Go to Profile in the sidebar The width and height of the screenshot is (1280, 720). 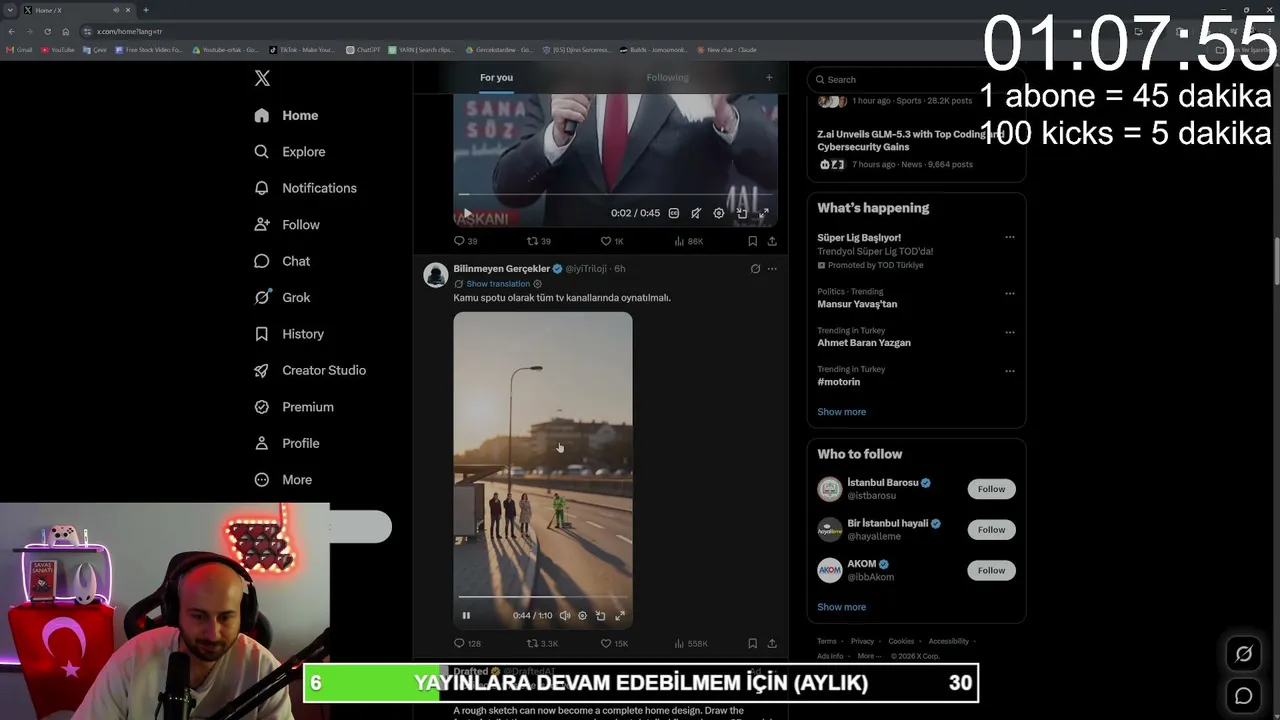287,443
